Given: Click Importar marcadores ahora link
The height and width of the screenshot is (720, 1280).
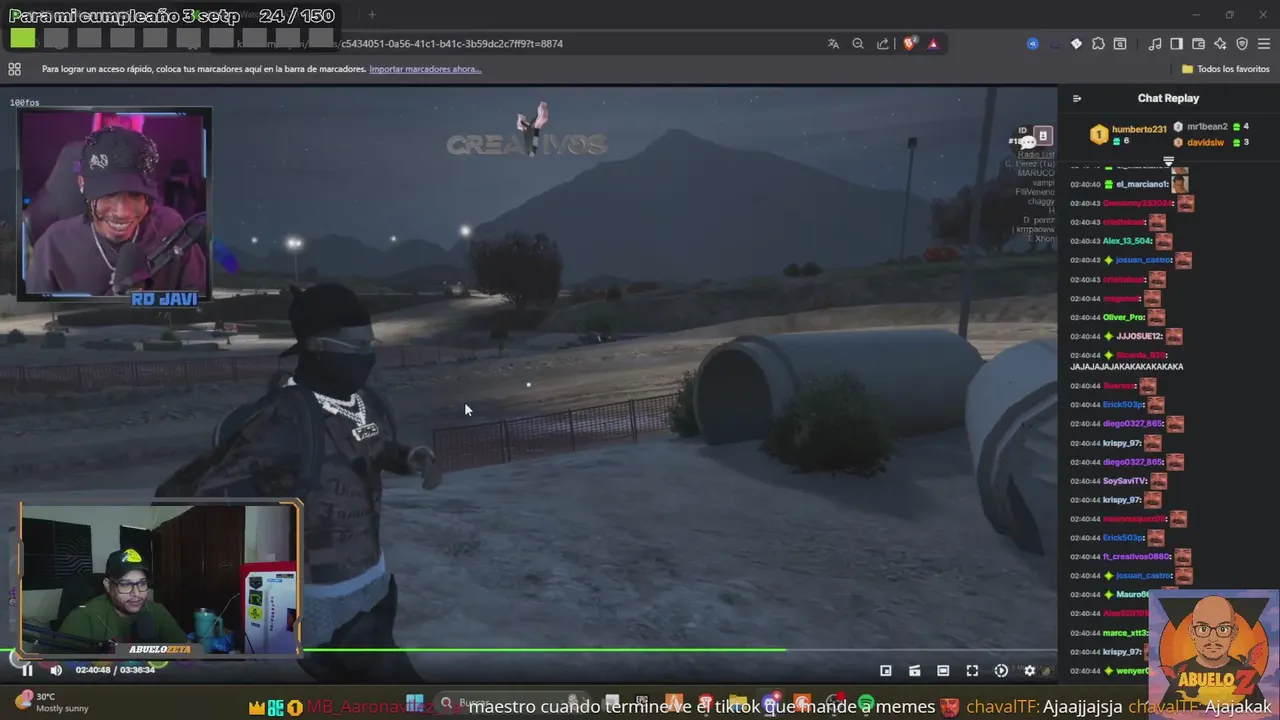Looking at the screenshot, I should click(x=425, y=69).
